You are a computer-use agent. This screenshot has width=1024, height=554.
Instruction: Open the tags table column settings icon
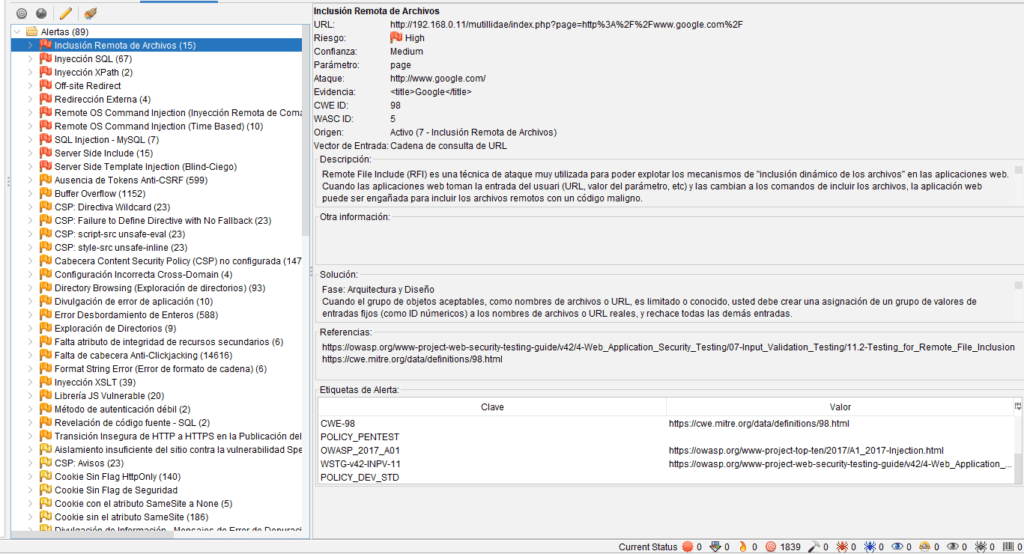[1017, 407]
